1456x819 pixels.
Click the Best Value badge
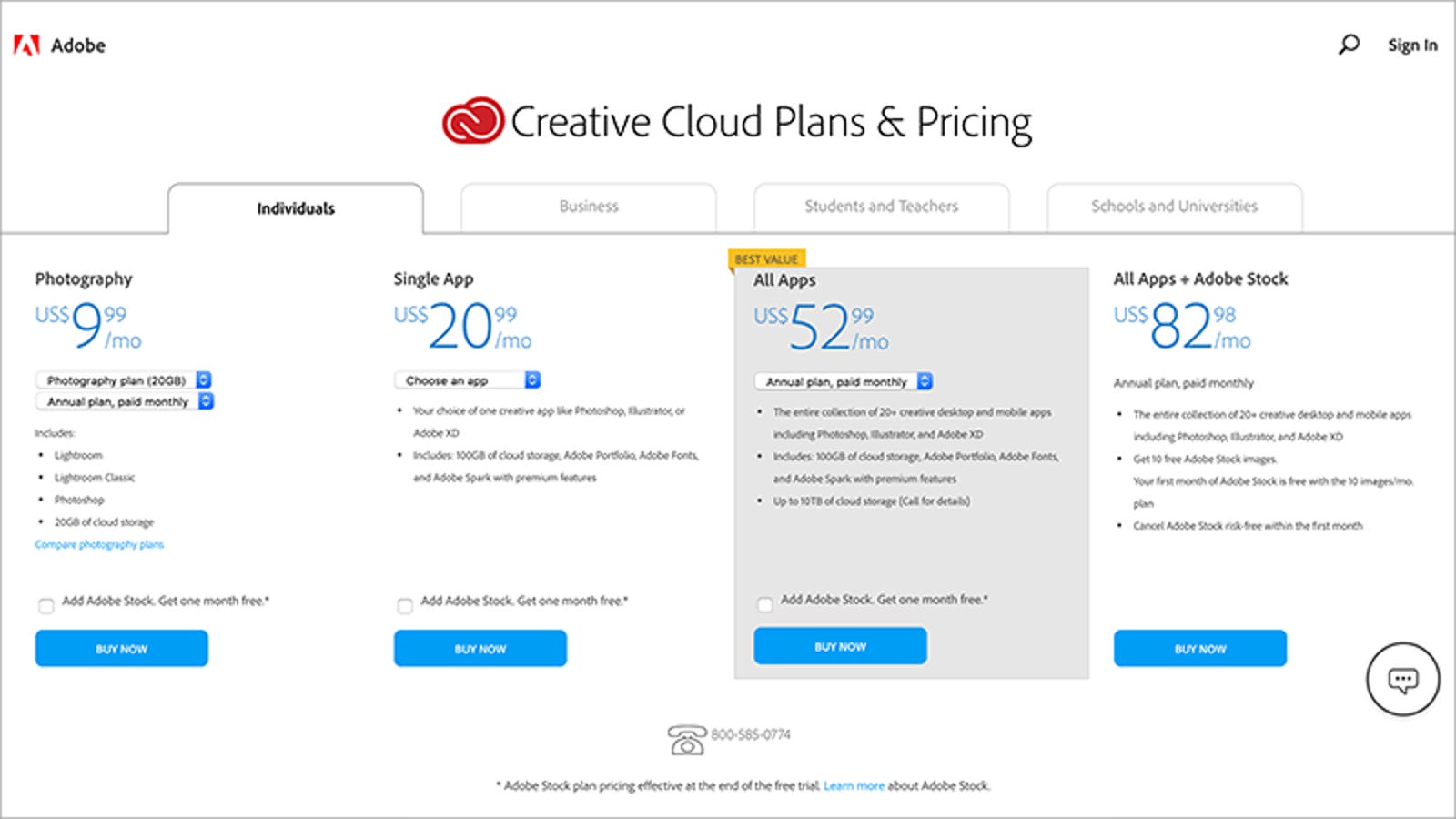pos(766,259)
